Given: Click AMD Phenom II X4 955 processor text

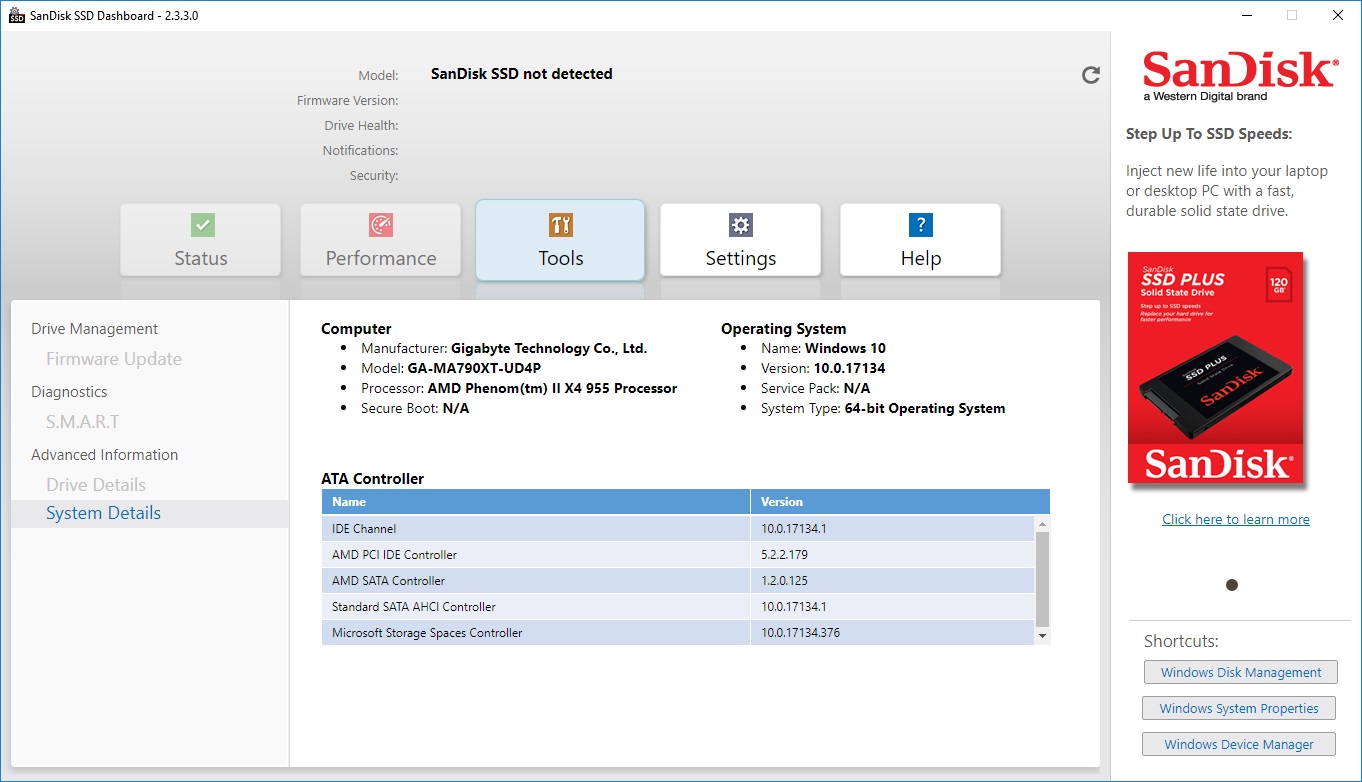Looking at the screenshot, I should [x=552, y=389].
